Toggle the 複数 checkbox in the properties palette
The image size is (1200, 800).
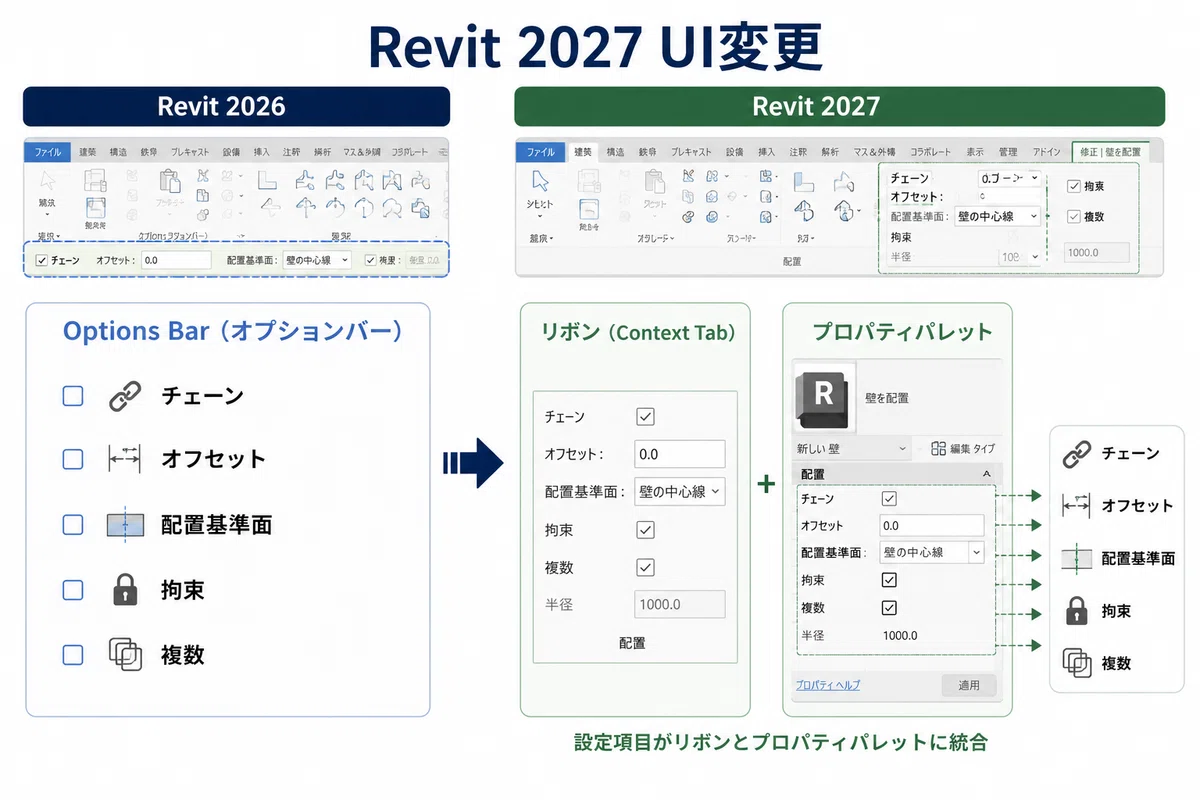(889, 607)
